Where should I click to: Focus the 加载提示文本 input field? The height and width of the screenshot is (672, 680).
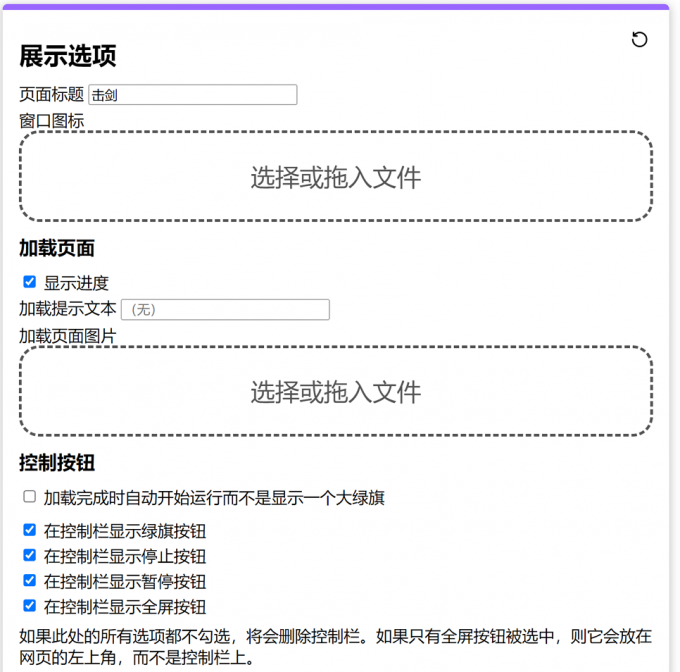point(225,310)
